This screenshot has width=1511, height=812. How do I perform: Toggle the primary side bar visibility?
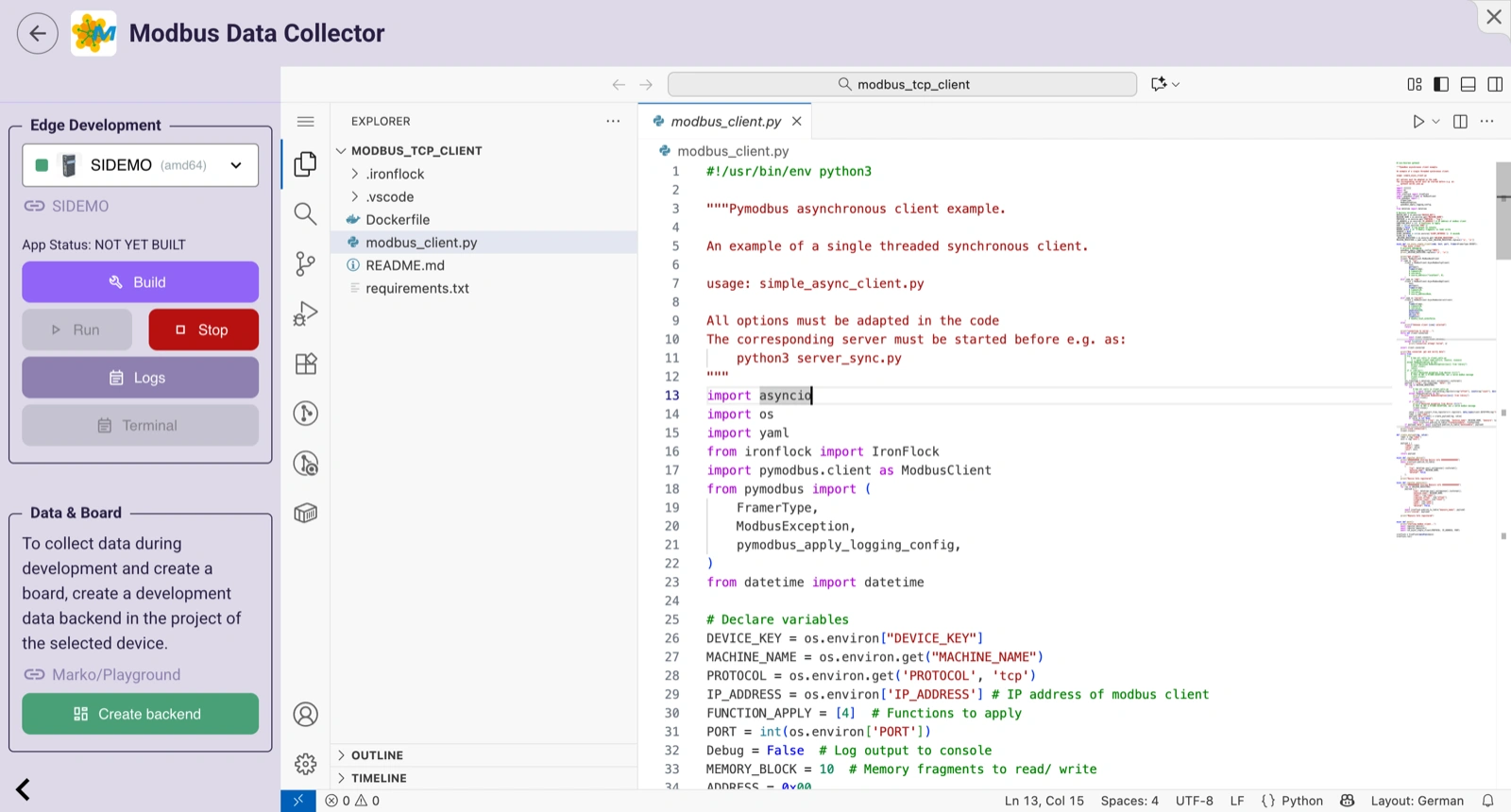(1441, 84)
